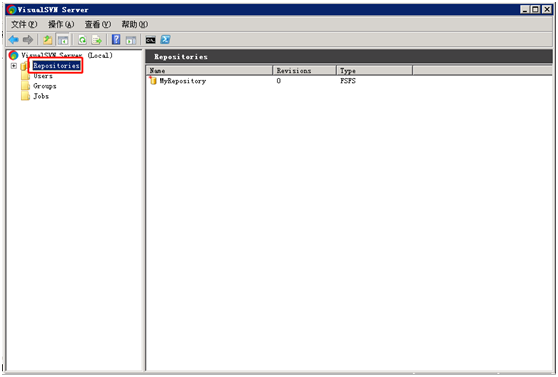Open the 操作(A) menu

click(x=61, y=24)
